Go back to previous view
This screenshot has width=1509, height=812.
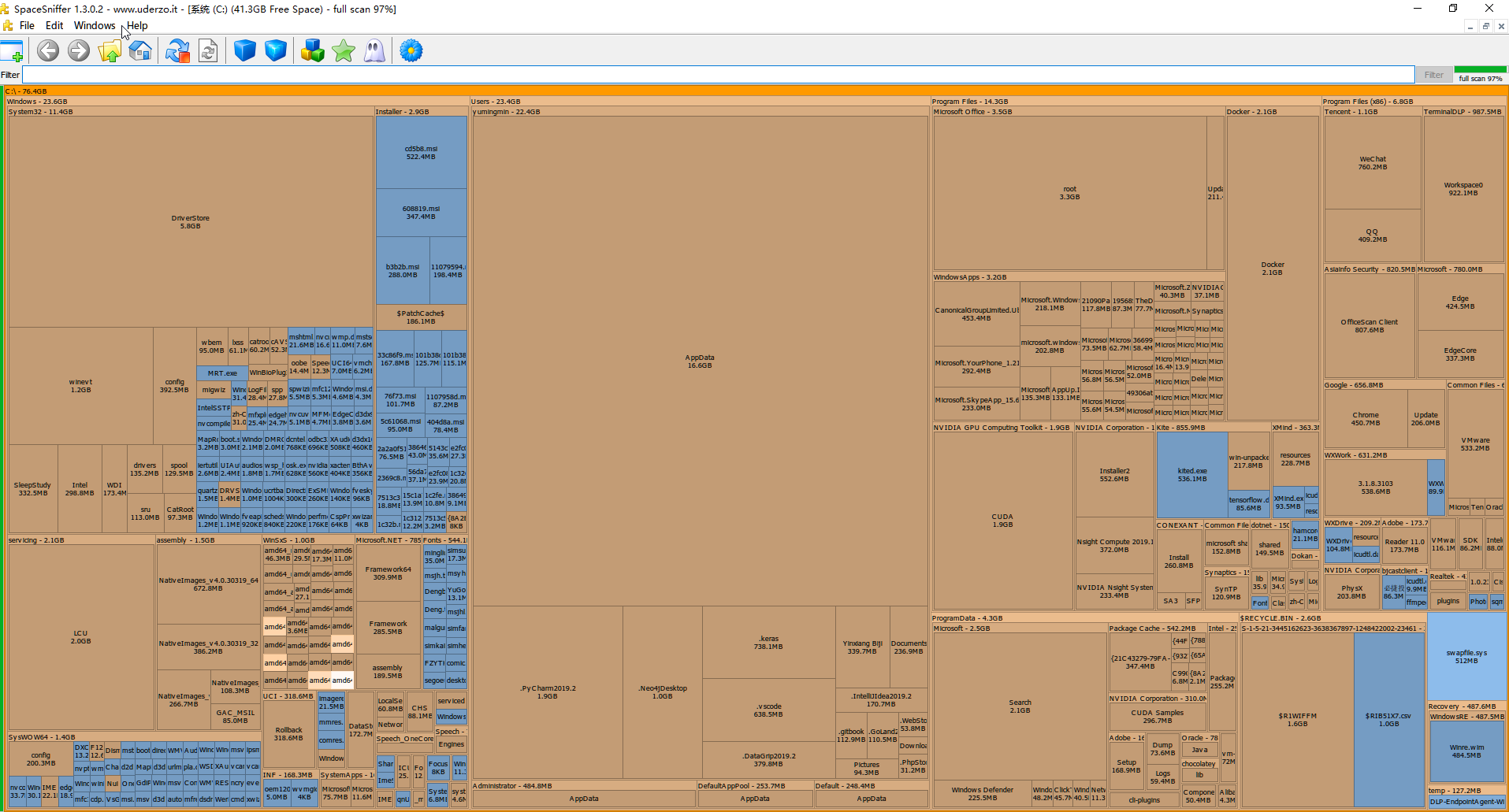48,51
